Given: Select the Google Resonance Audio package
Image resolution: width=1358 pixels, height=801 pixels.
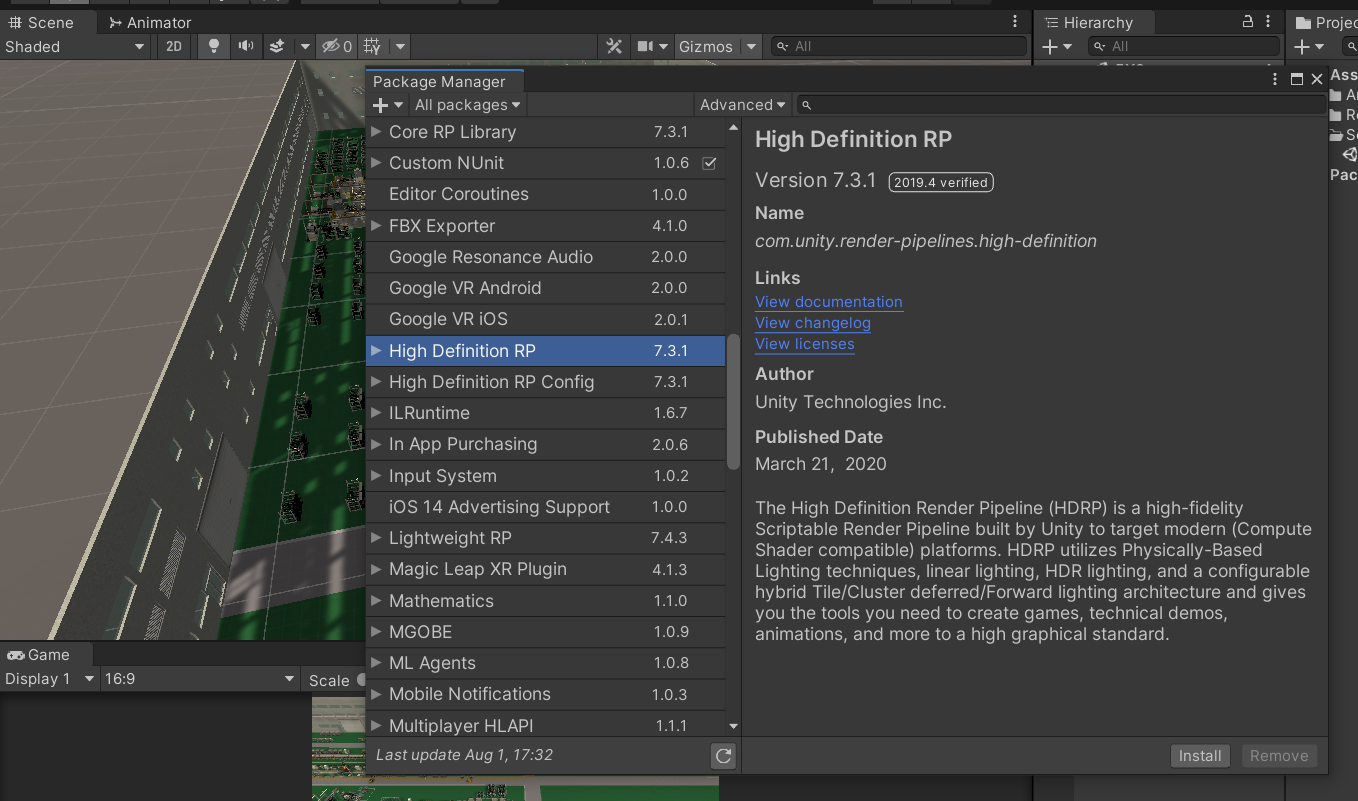Looking at the screenshot, I should [x=545, y=257].
